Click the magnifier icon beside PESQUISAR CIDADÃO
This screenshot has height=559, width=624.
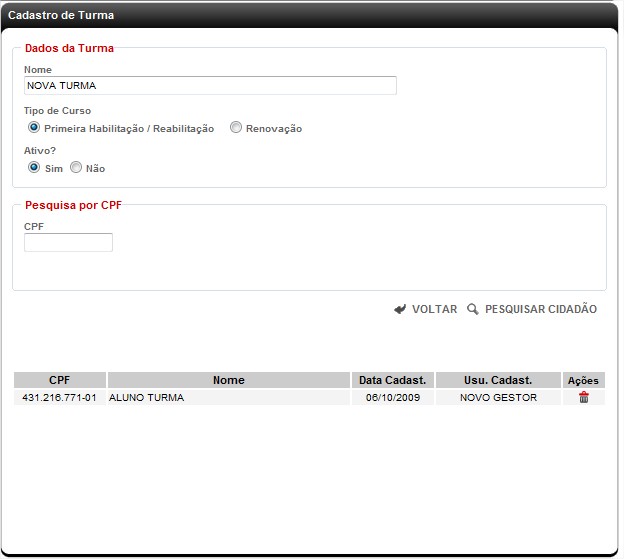coord(473,310)
